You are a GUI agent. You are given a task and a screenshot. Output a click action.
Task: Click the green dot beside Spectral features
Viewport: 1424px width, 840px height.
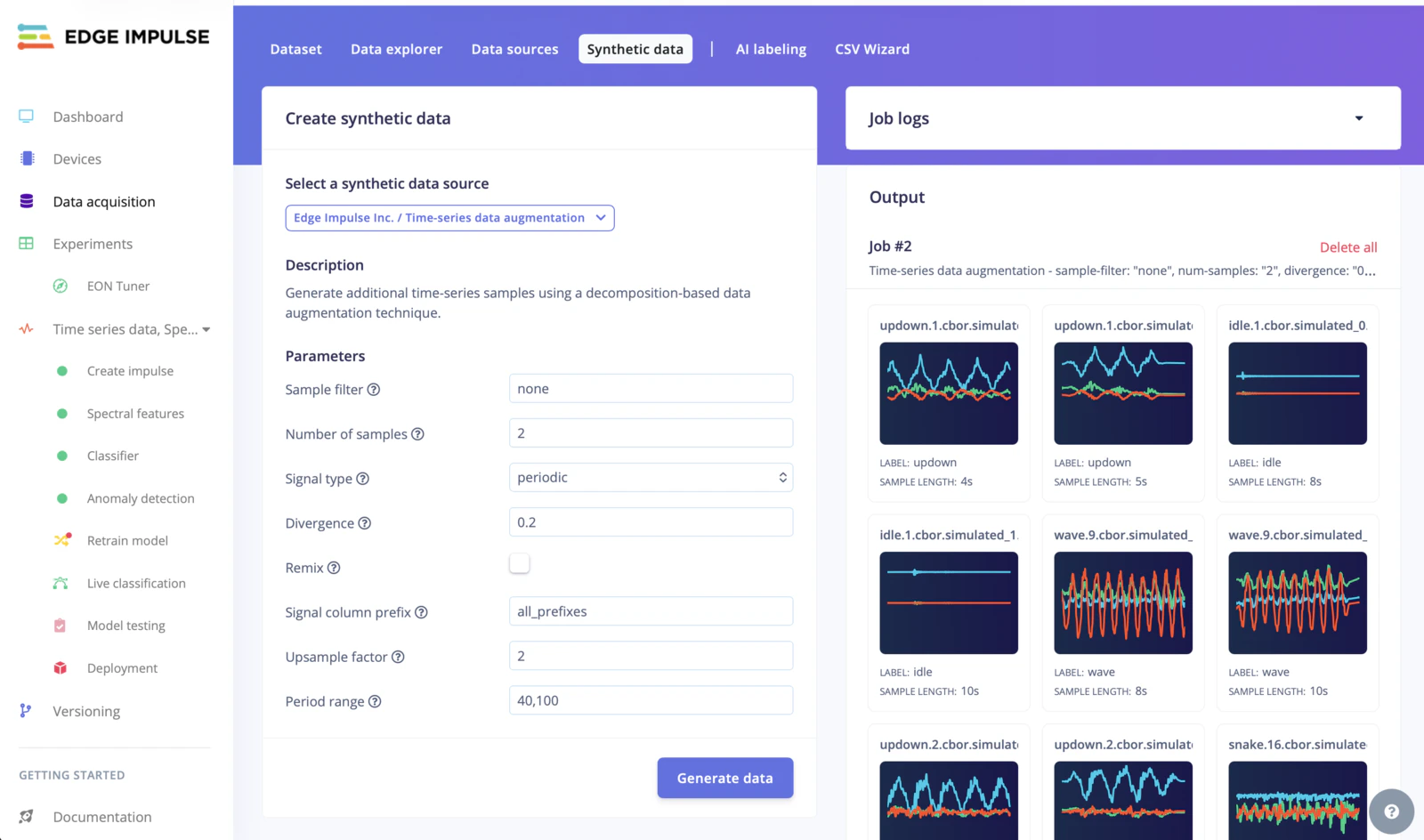coord(62,414)
